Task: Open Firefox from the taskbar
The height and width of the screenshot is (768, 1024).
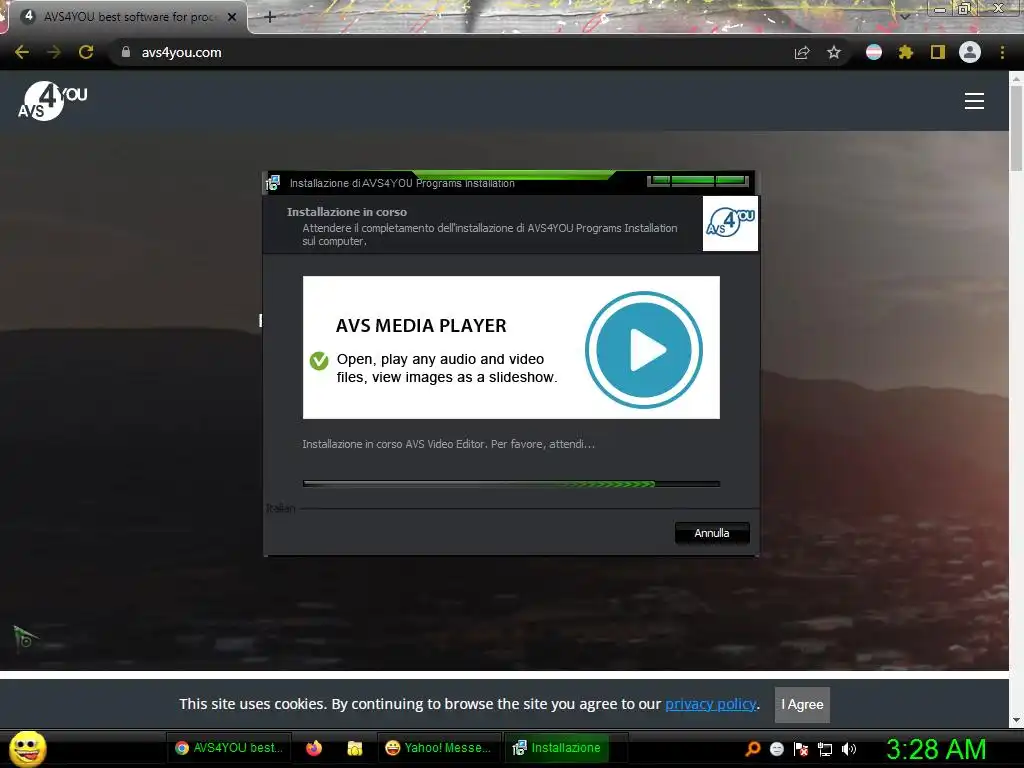Action: [x=314, y=748]
